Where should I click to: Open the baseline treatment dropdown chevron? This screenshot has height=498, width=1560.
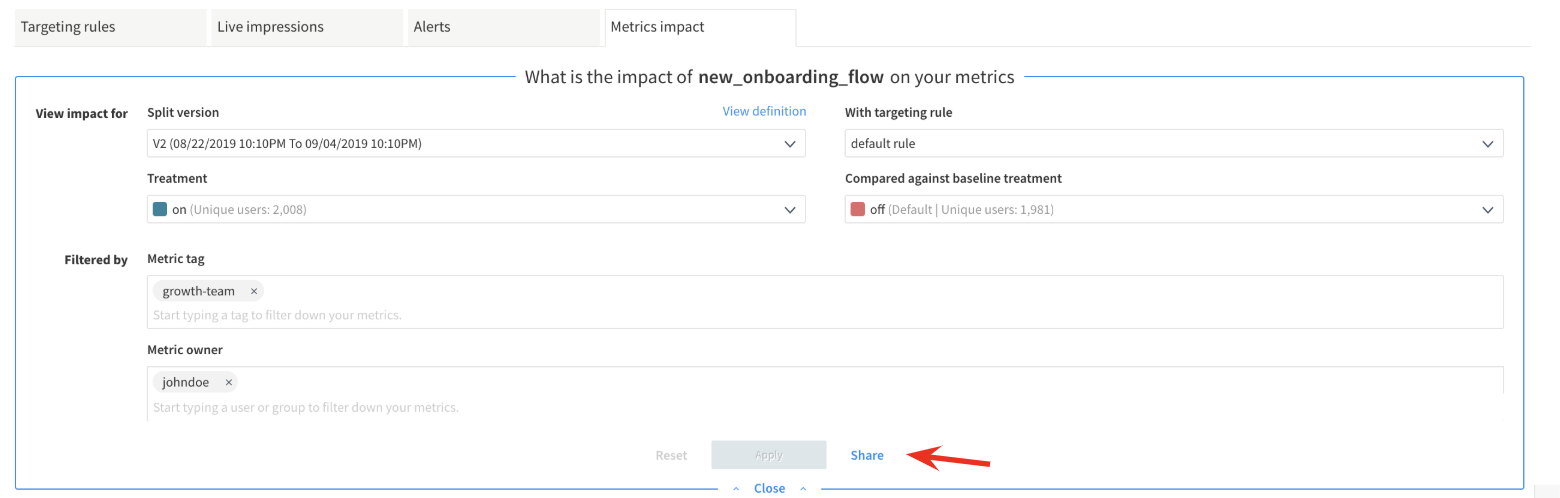[1488, 210]
